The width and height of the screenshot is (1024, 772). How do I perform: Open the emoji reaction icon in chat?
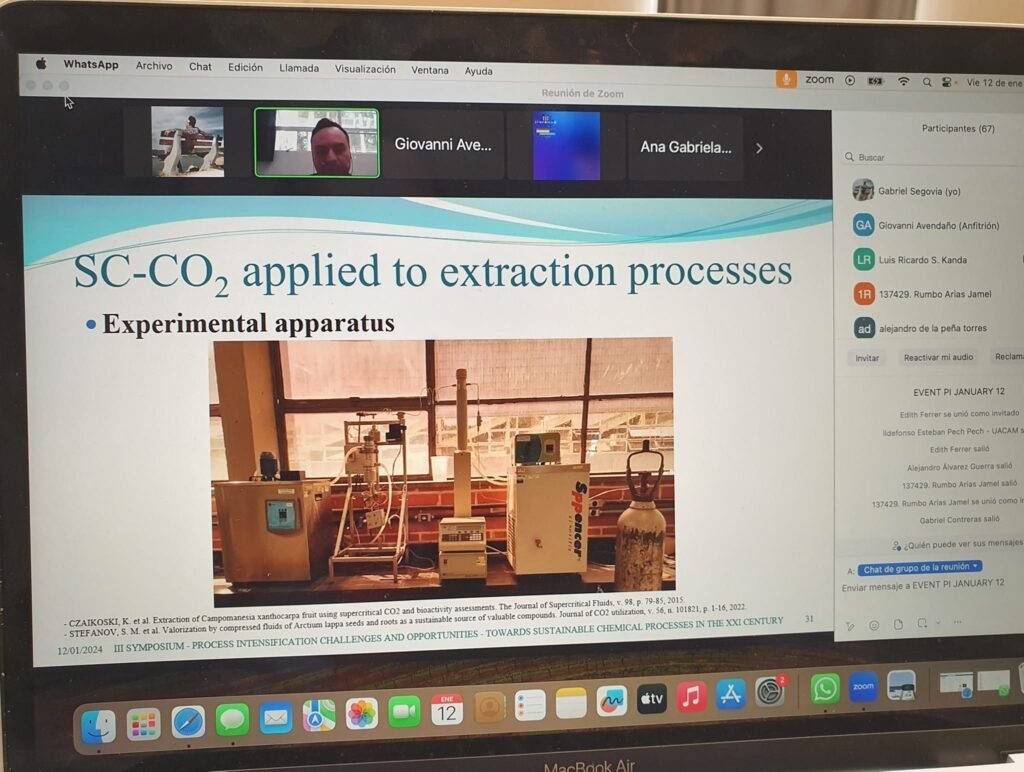(874, 626)
